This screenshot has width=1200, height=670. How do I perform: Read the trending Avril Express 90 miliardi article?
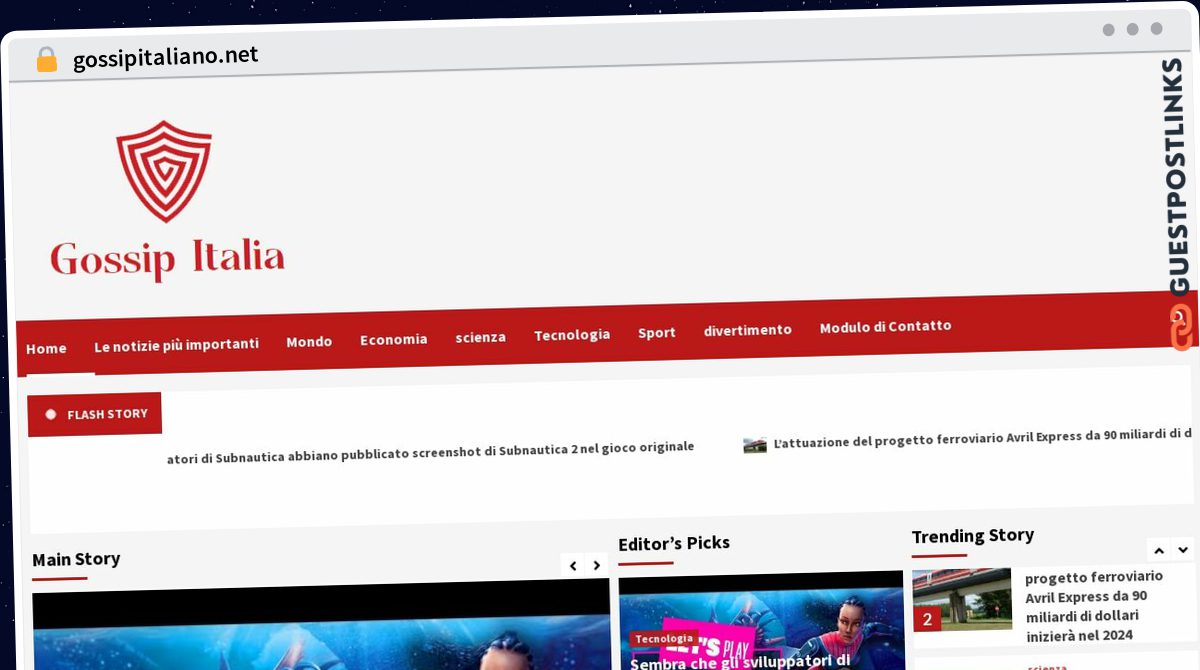tap(1094, 605)
